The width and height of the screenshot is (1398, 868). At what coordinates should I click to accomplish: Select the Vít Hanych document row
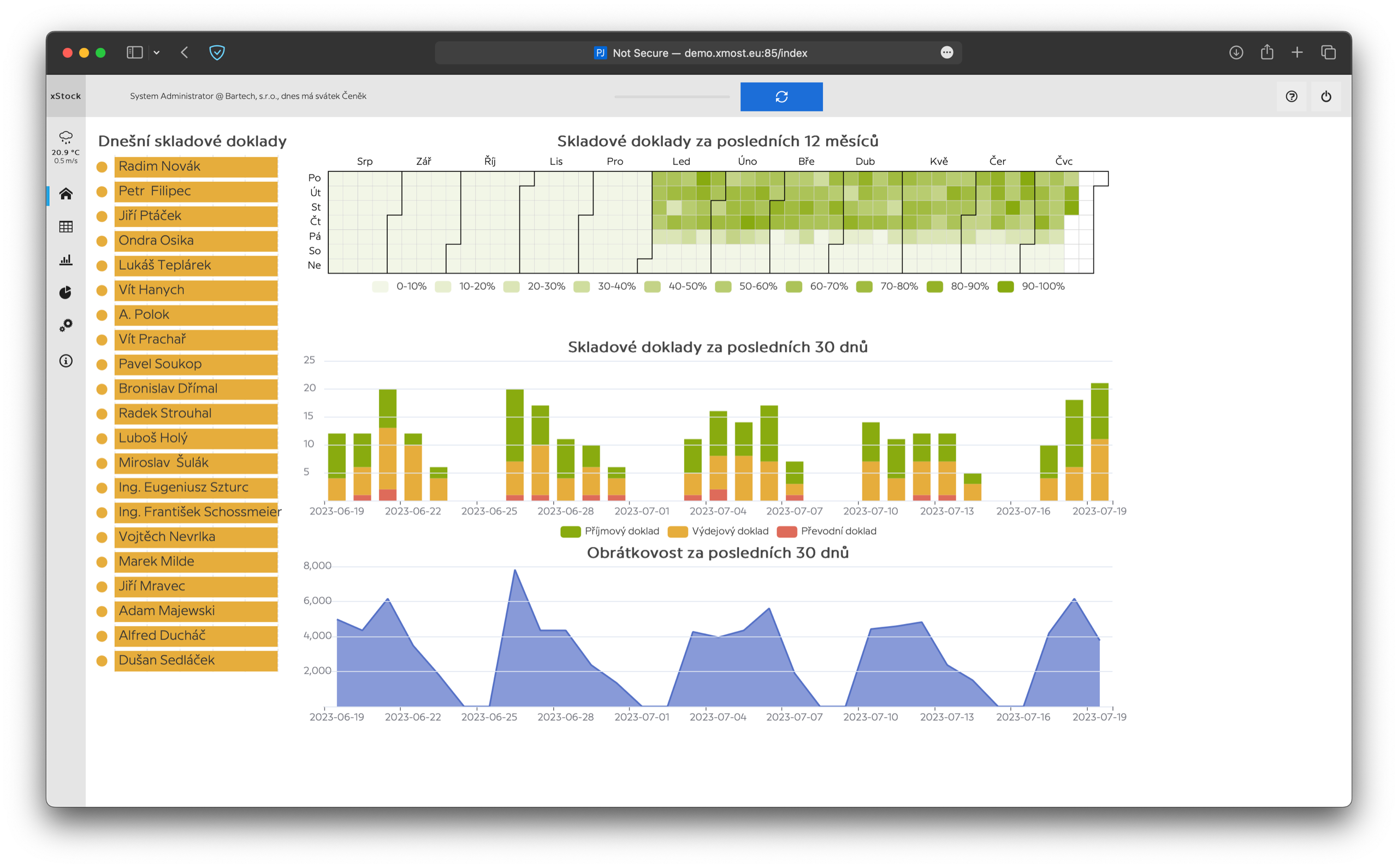pyautogui.click(x=196, y=290)
